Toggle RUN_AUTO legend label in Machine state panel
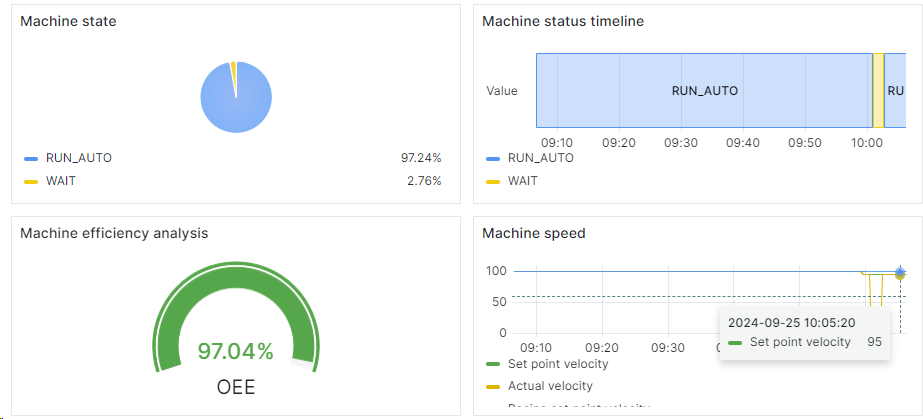The width and height of the screenshot is (923, 419). [x=79, y=158]
